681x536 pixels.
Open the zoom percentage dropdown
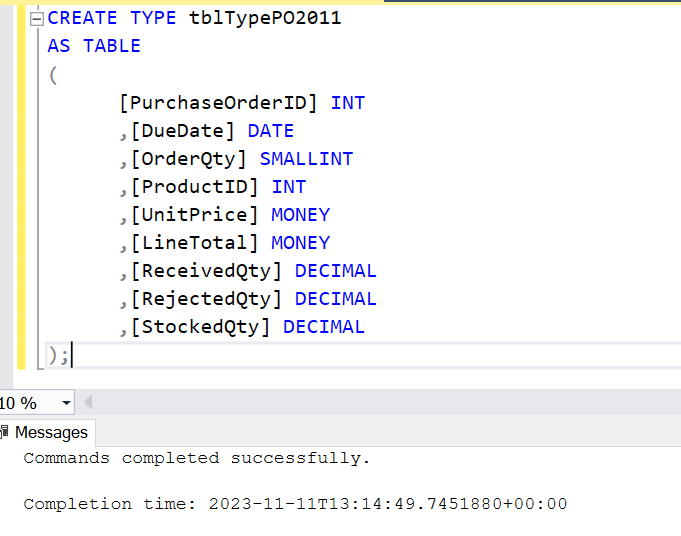(66, 403)
